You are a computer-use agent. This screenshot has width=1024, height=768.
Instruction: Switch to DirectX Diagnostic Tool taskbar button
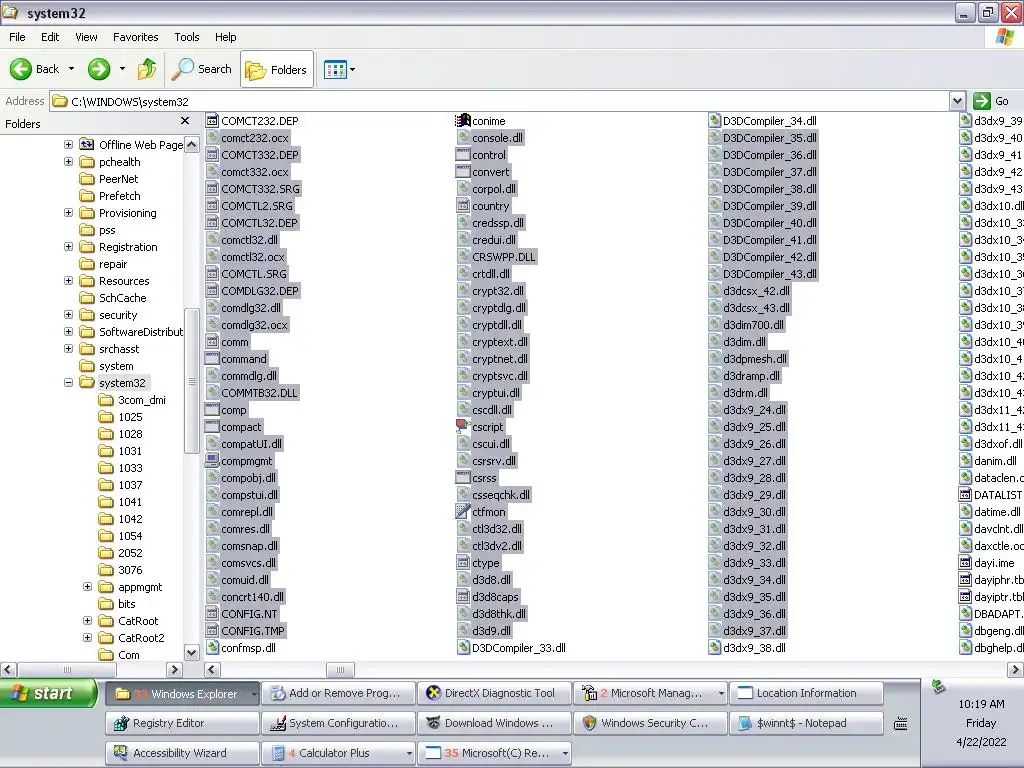tap(493, 694)
